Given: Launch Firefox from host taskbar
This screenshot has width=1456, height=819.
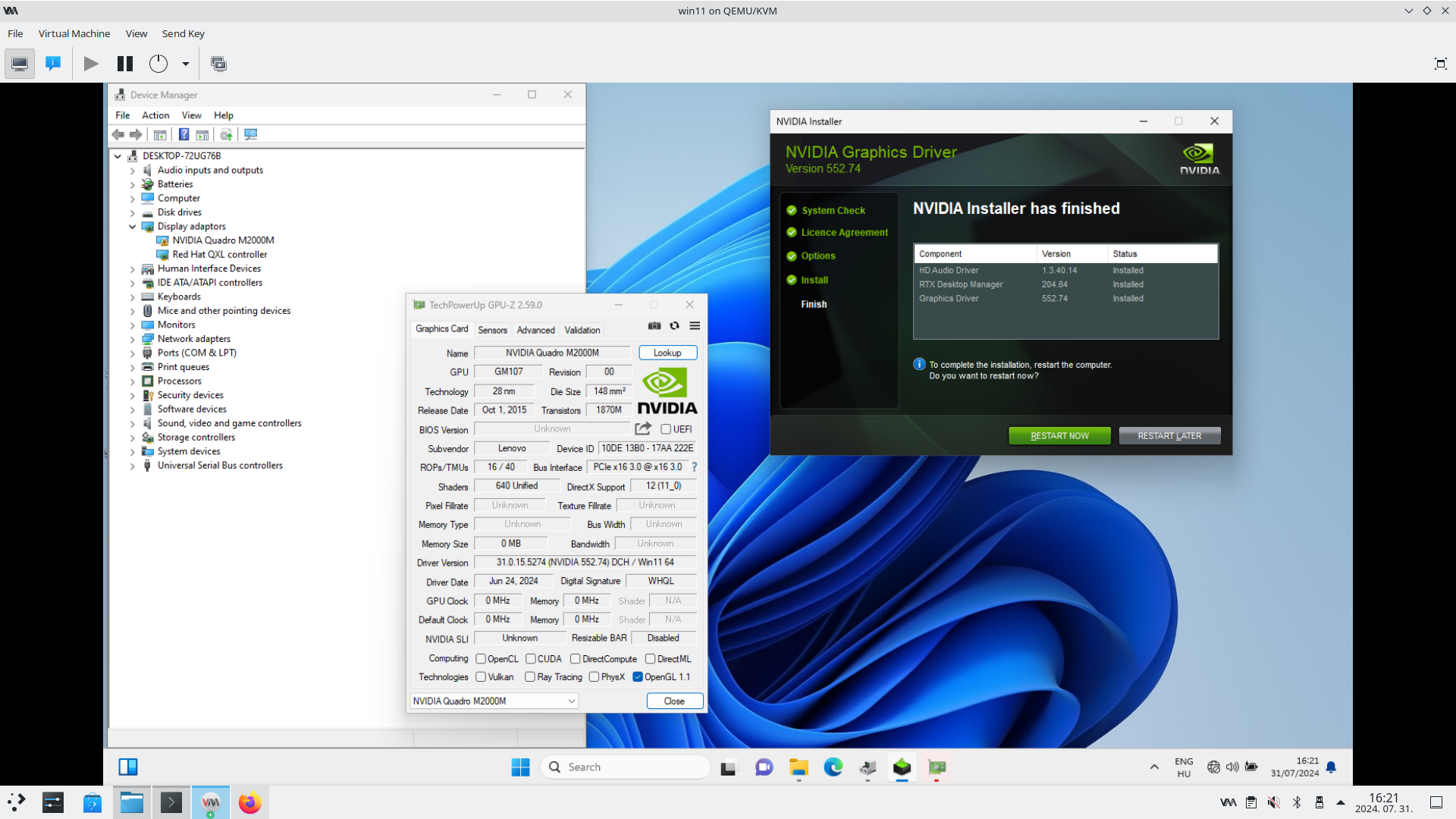Looking at the screenshot, I should (249, 802).
